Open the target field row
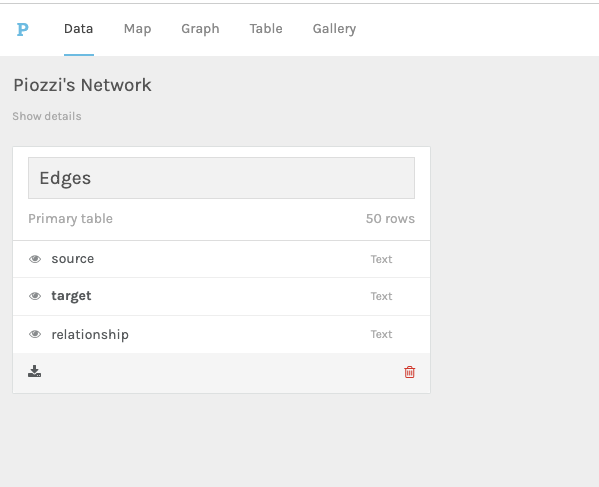The height and width of the screenshot is (487, 599). click(x=221, y=296)
